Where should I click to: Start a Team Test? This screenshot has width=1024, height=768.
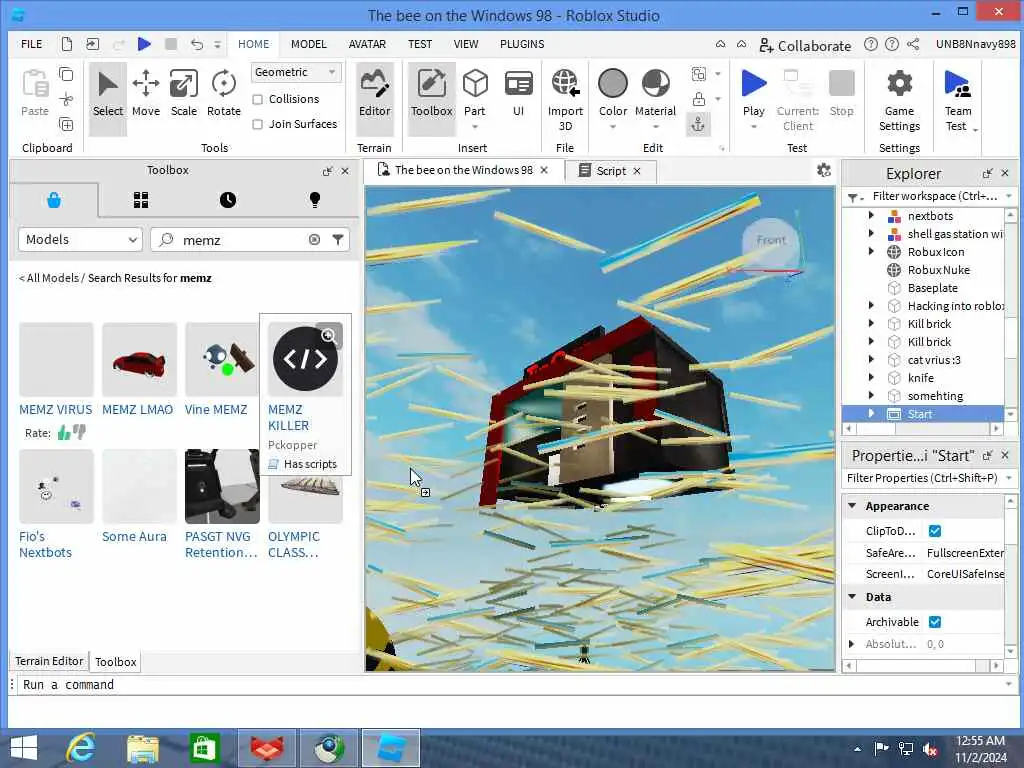(958, 99)
